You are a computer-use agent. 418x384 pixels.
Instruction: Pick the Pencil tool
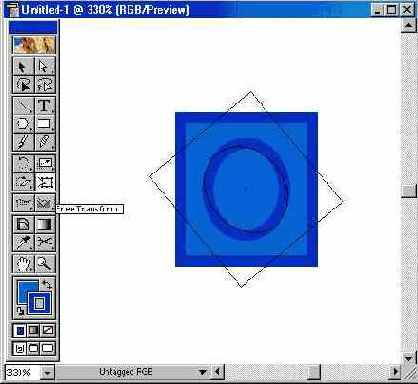[45, 142]
